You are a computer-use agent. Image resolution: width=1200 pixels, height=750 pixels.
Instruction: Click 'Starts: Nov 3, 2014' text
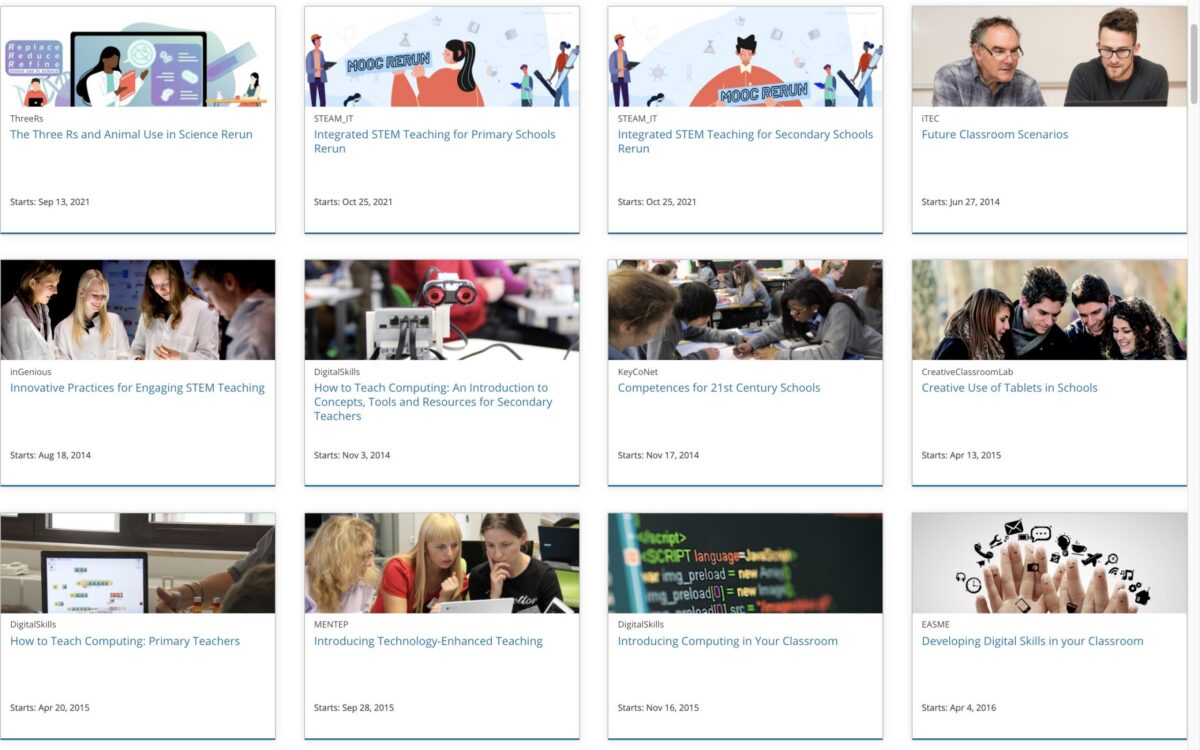point(353,456)
